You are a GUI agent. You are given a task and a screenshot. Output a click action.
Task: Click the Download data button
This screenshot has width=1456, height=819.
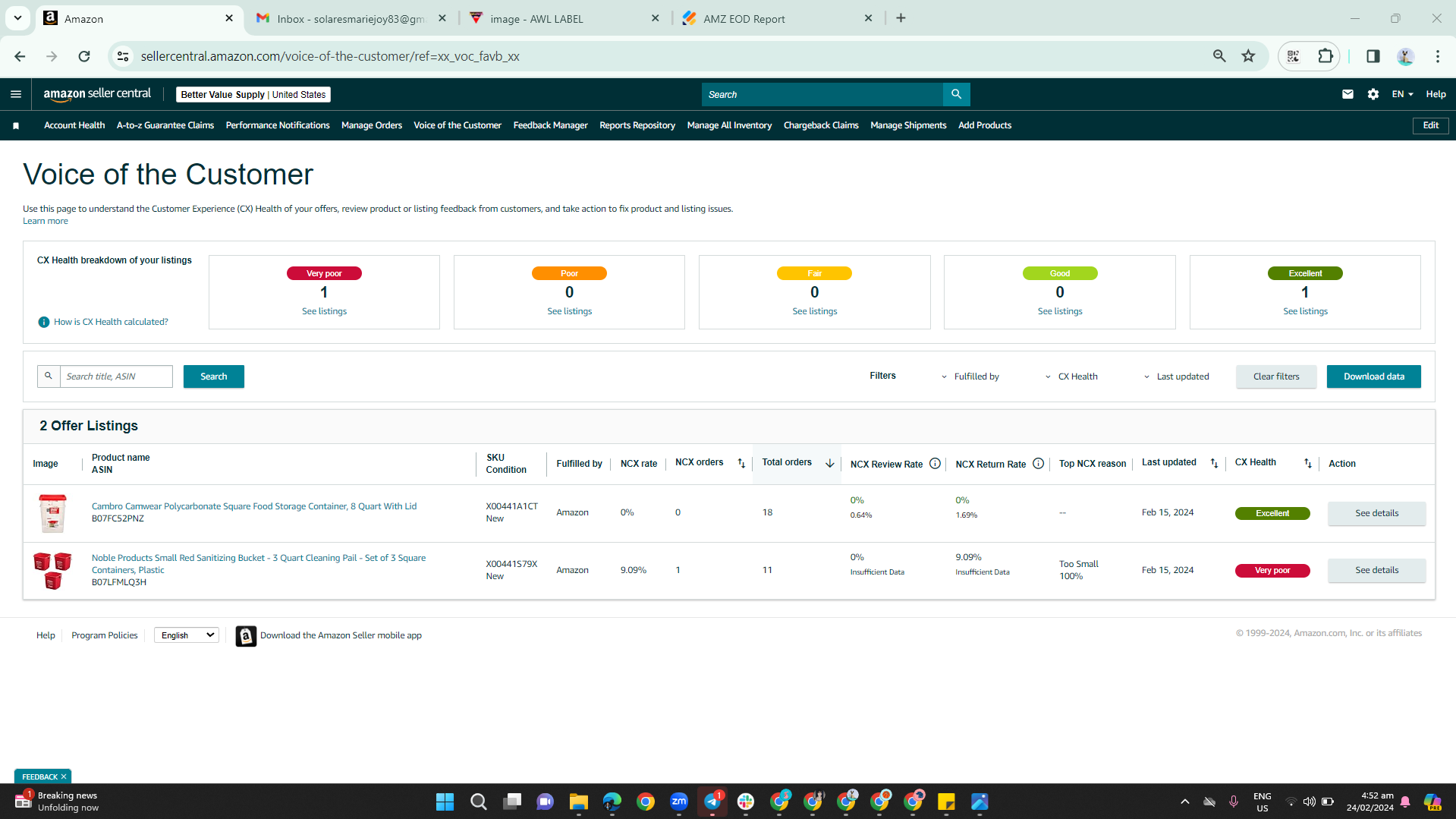[1374, 376]
